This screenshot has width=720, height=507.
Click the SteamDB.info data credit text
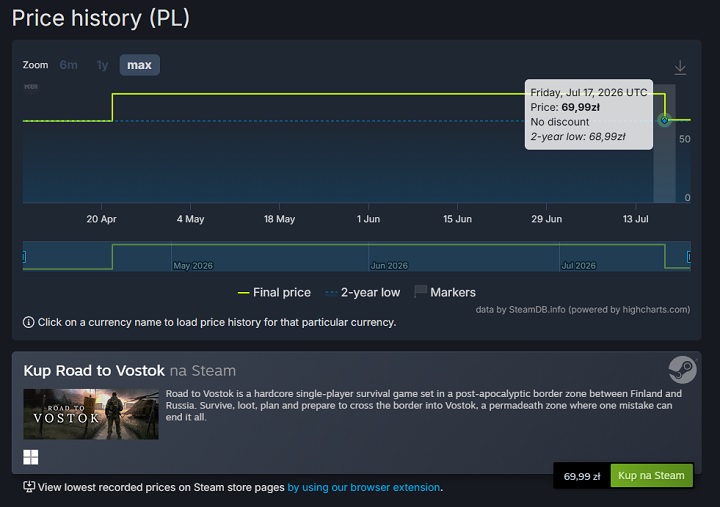tap(583, 310)
